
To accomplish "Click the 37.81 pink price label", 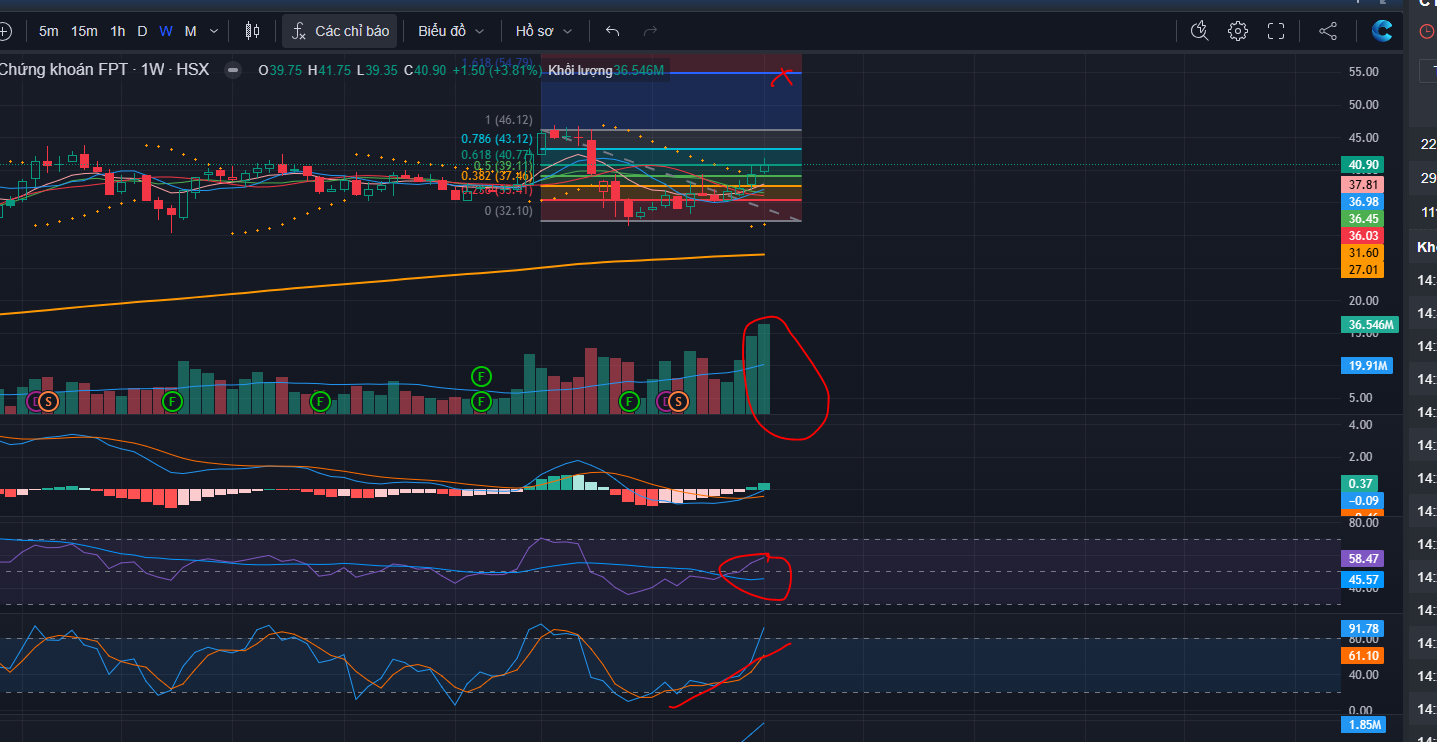I will click(x=1361, y=185).
